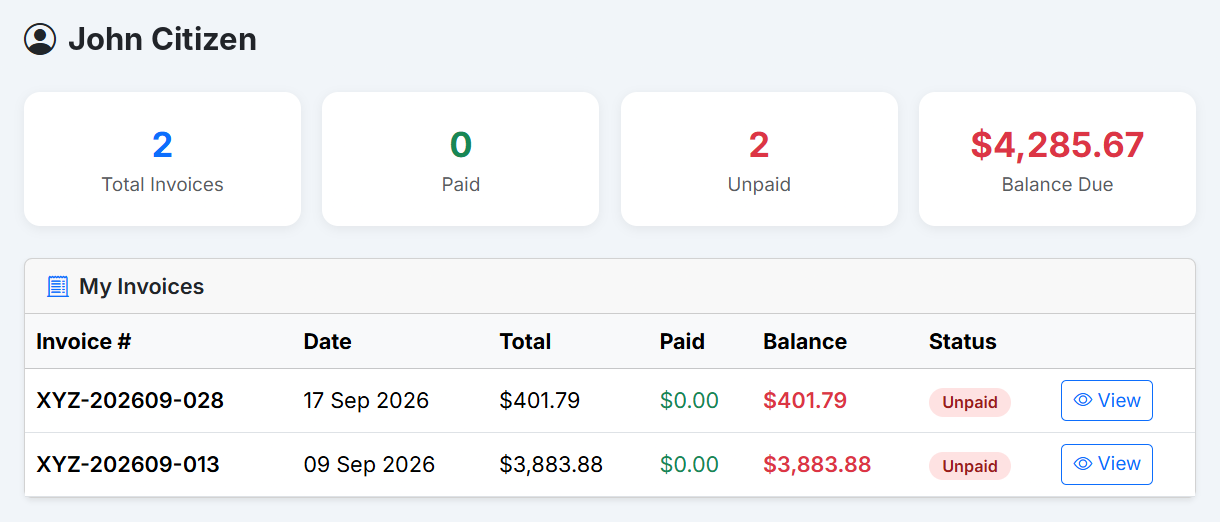Select invoice number XYZ-202609-013
1220x522 pixels.
click(x=128, y=465)
